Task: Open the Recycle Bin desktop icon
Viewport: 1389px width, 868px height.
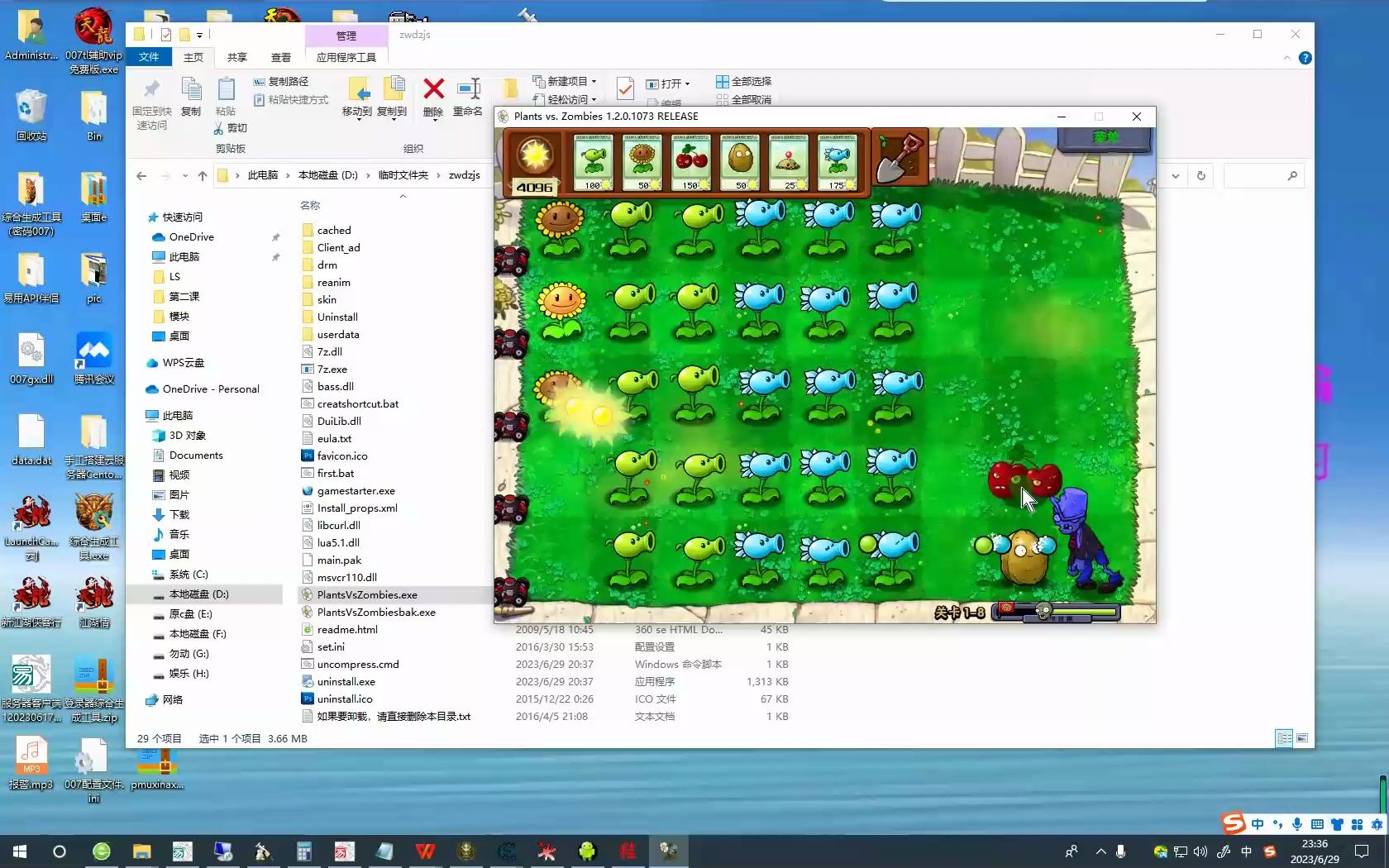Action: [x=31, y=116]
